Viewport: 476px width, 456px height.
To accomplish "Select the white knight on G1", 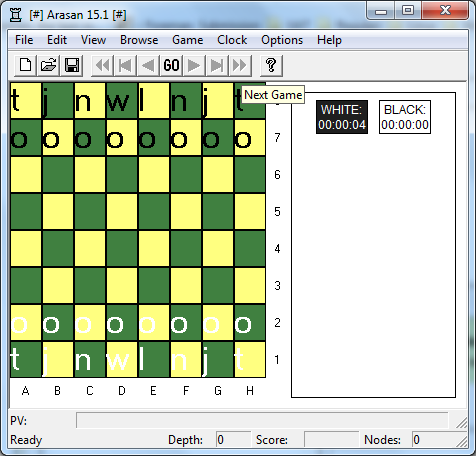I will (218, 360).
